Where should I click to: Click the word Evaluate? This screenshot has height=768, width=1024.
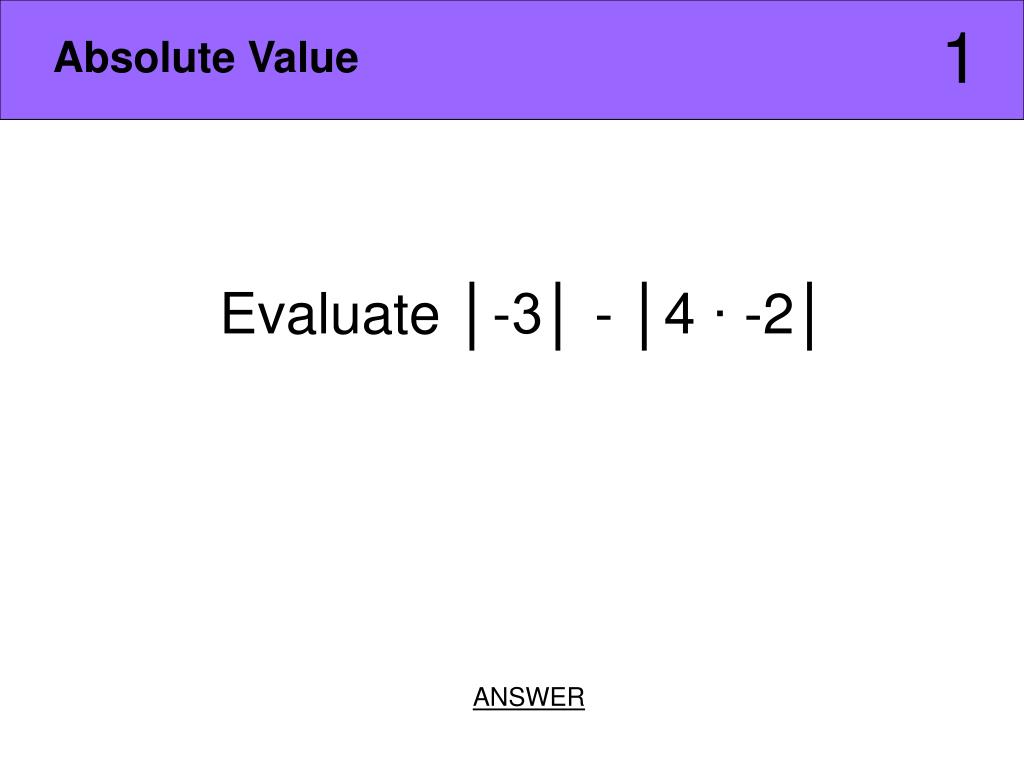330,314
